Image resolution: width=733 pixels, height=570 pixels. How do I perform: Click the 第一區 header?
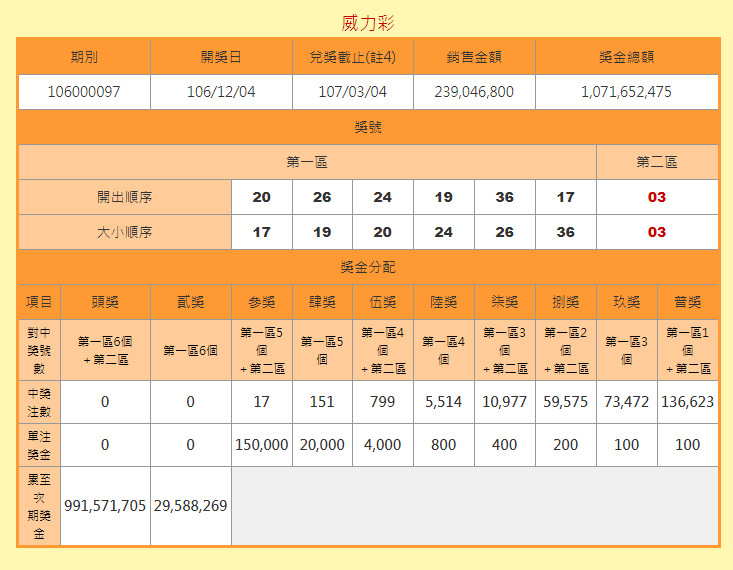[307, 162]
